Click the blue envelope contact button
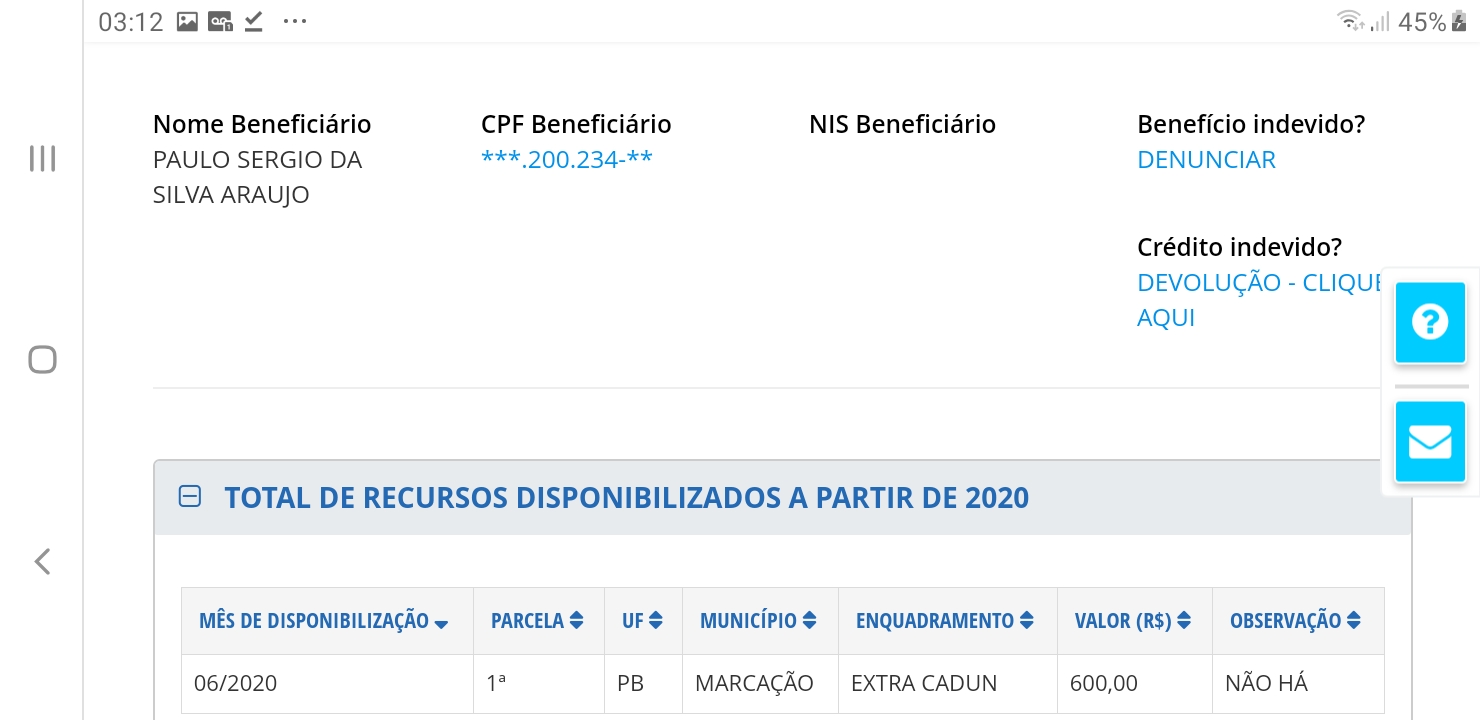The width and height of the screenshot is (1480, 720). click(x=1430, y=441)
